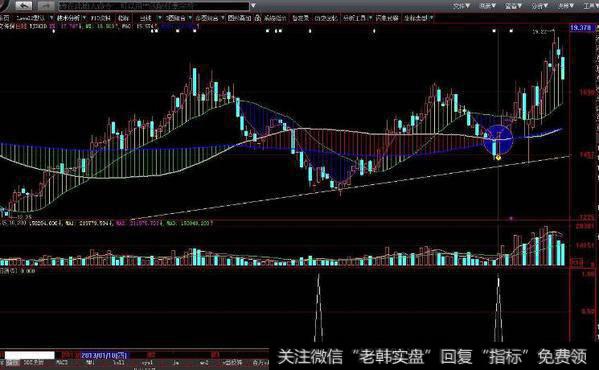Image resolution: width=599 pixels, height=370 pixels.
Task: Expand the arrow next to 技术分析
Action: point(84,18)
